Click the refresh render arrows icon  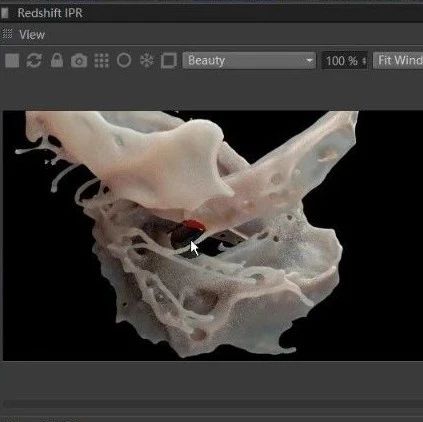pos(34,61)
